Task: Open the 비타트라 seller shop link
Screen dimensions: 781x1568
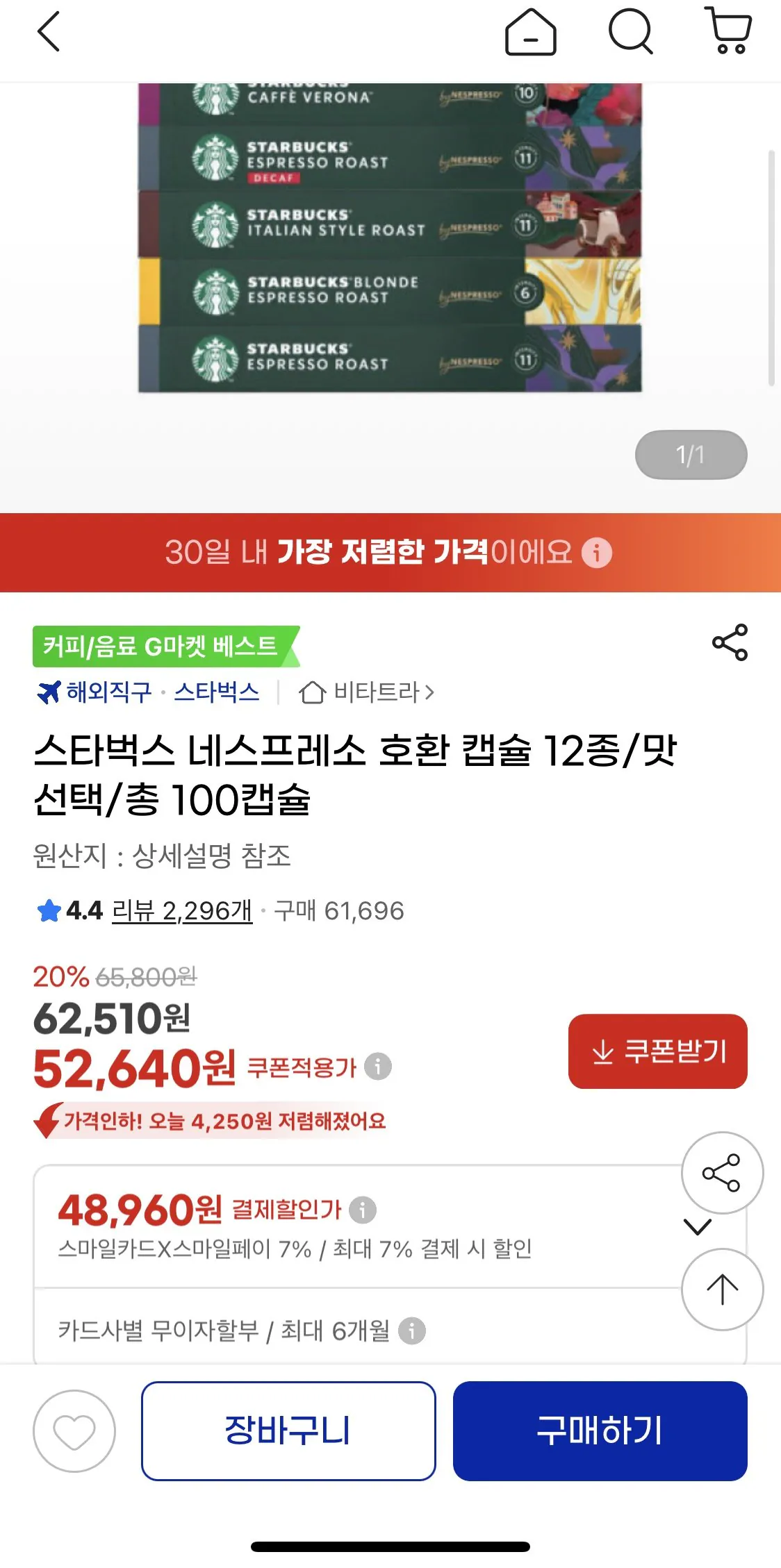Action: coord(367,692)
